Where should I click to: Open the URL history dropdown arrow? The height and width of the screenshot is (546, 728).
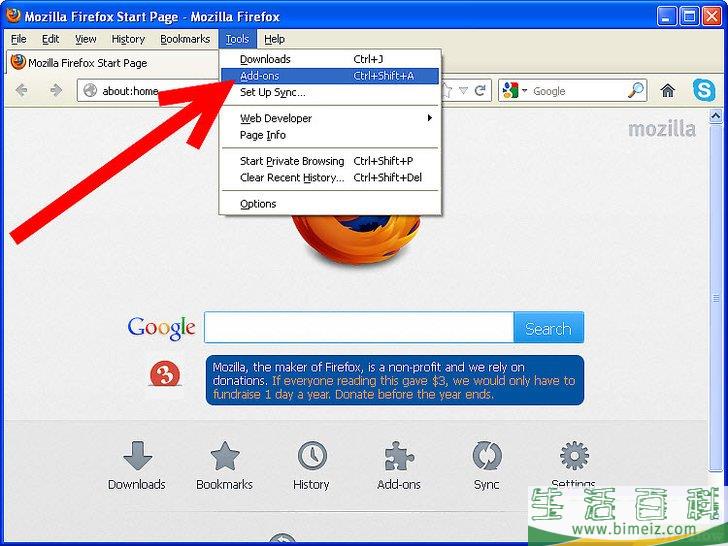463,90
